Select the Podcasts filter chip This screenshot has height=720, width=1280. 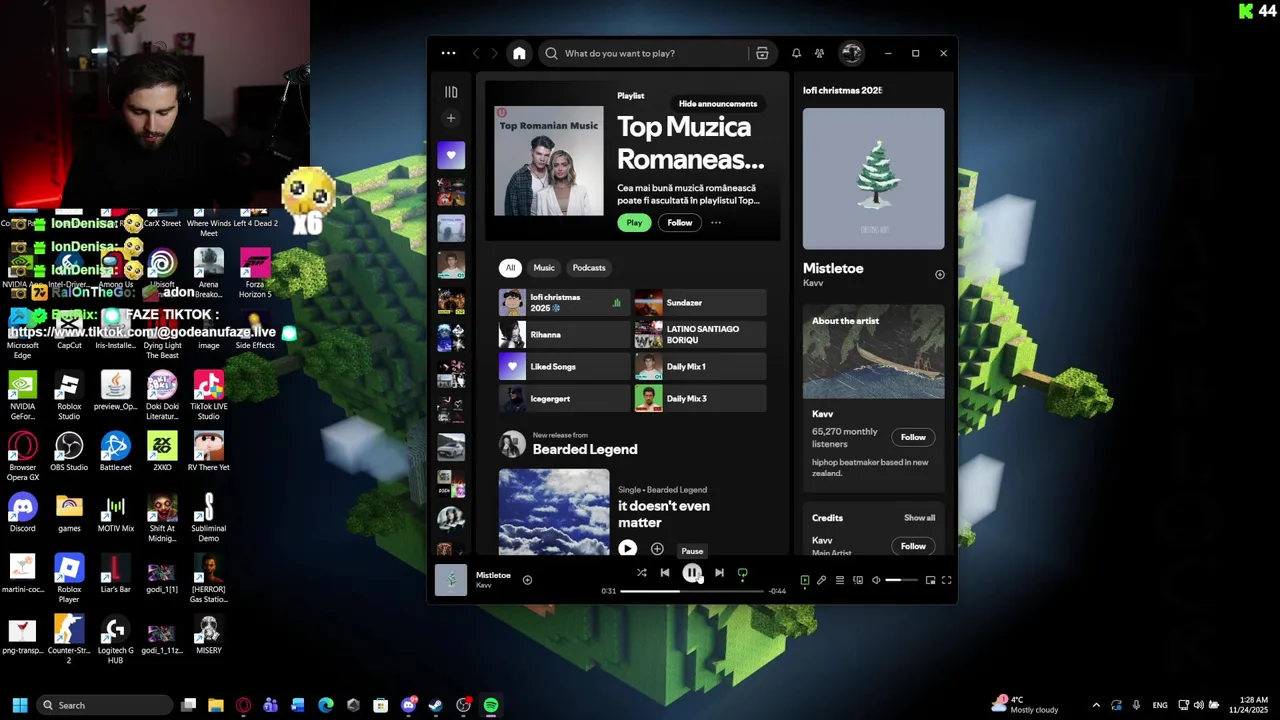(x=589, y=268)
